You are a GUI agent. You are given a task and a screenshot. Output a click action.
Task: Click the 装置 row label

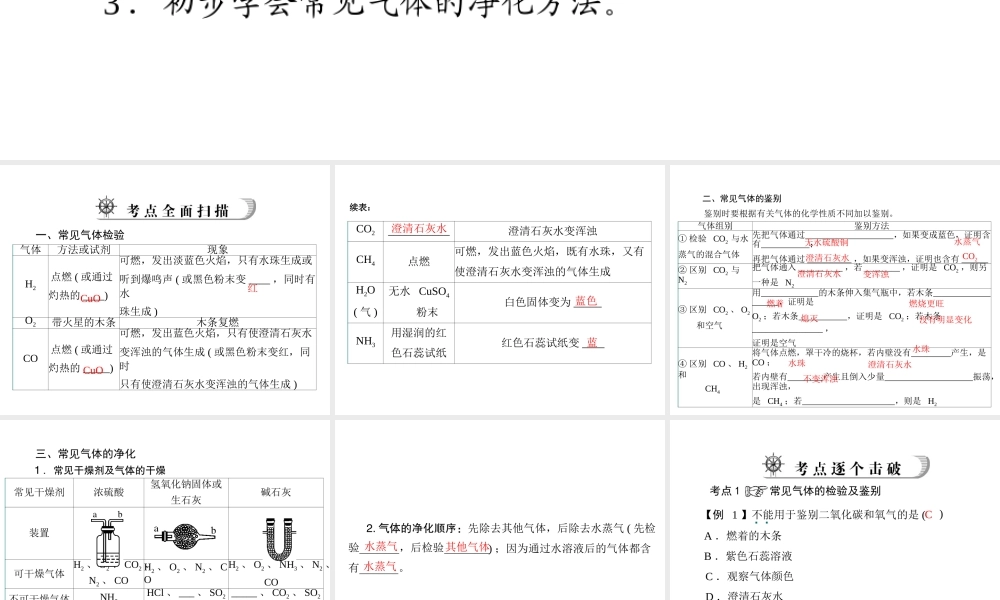[40, 533]
